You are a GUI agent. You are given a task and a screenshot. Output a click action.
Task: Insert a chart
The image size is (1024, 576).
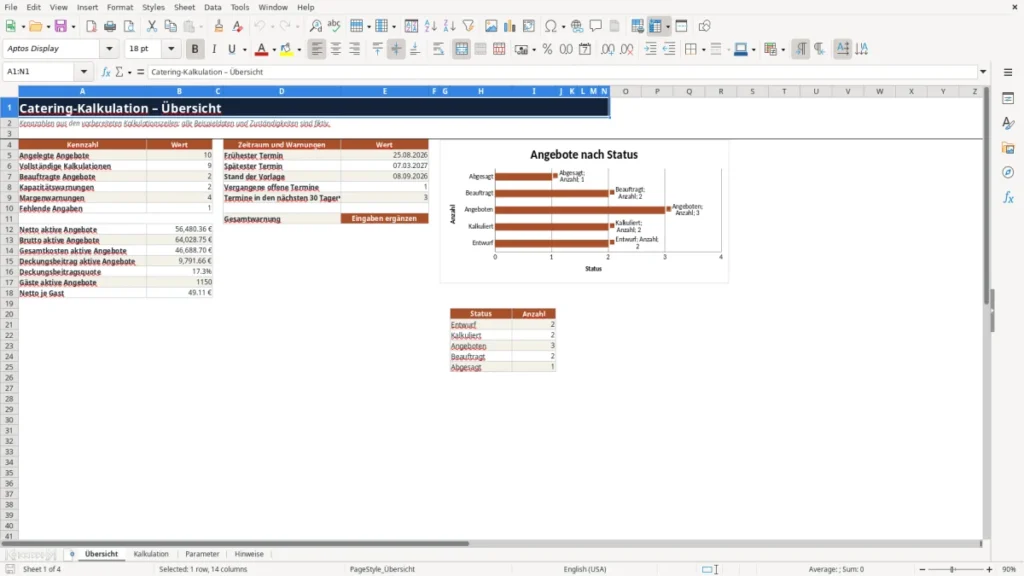(509, 26)
